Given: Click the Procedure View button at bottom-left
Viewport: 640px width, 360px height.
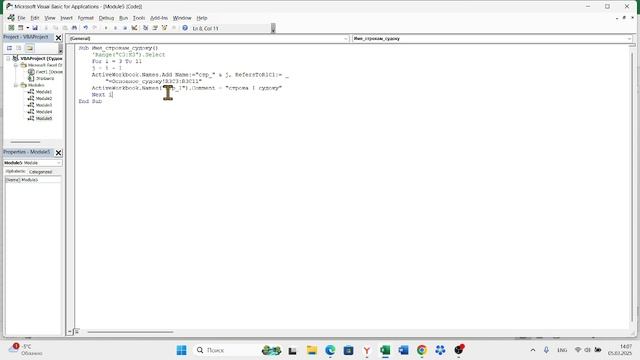Looking at the screenshot, I should [x=70, y=331].
